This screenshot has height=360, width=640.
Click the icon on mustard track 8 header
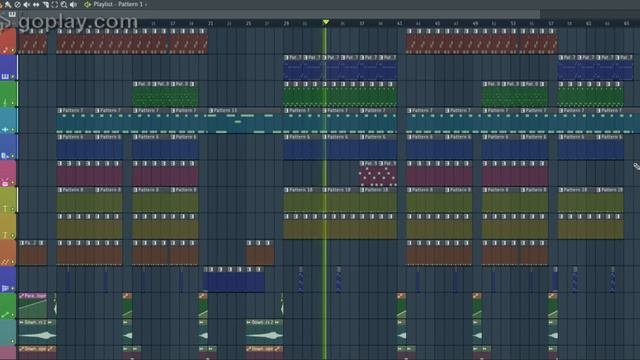pyautogui.click(x=5, y=235)
